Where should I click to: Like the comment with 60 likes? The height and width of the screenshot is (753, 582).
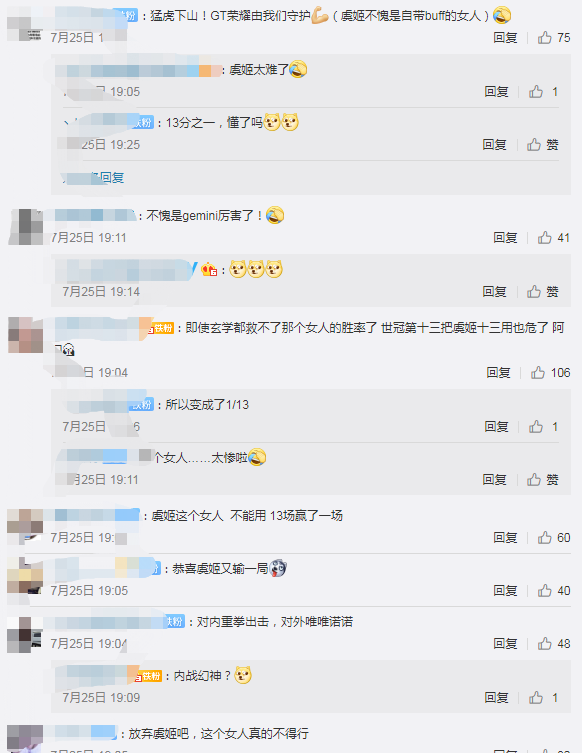pyautogui.click(x=545, y=537)
